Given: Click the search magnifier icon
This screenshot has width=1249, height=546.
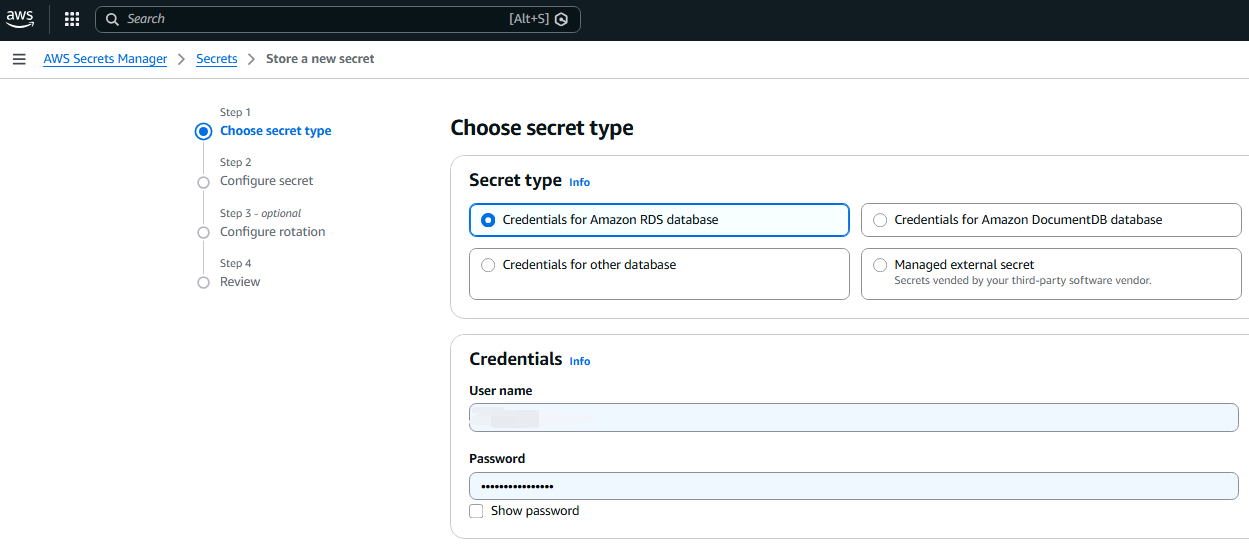Looking at the screenshot, I should pos(112,19).
